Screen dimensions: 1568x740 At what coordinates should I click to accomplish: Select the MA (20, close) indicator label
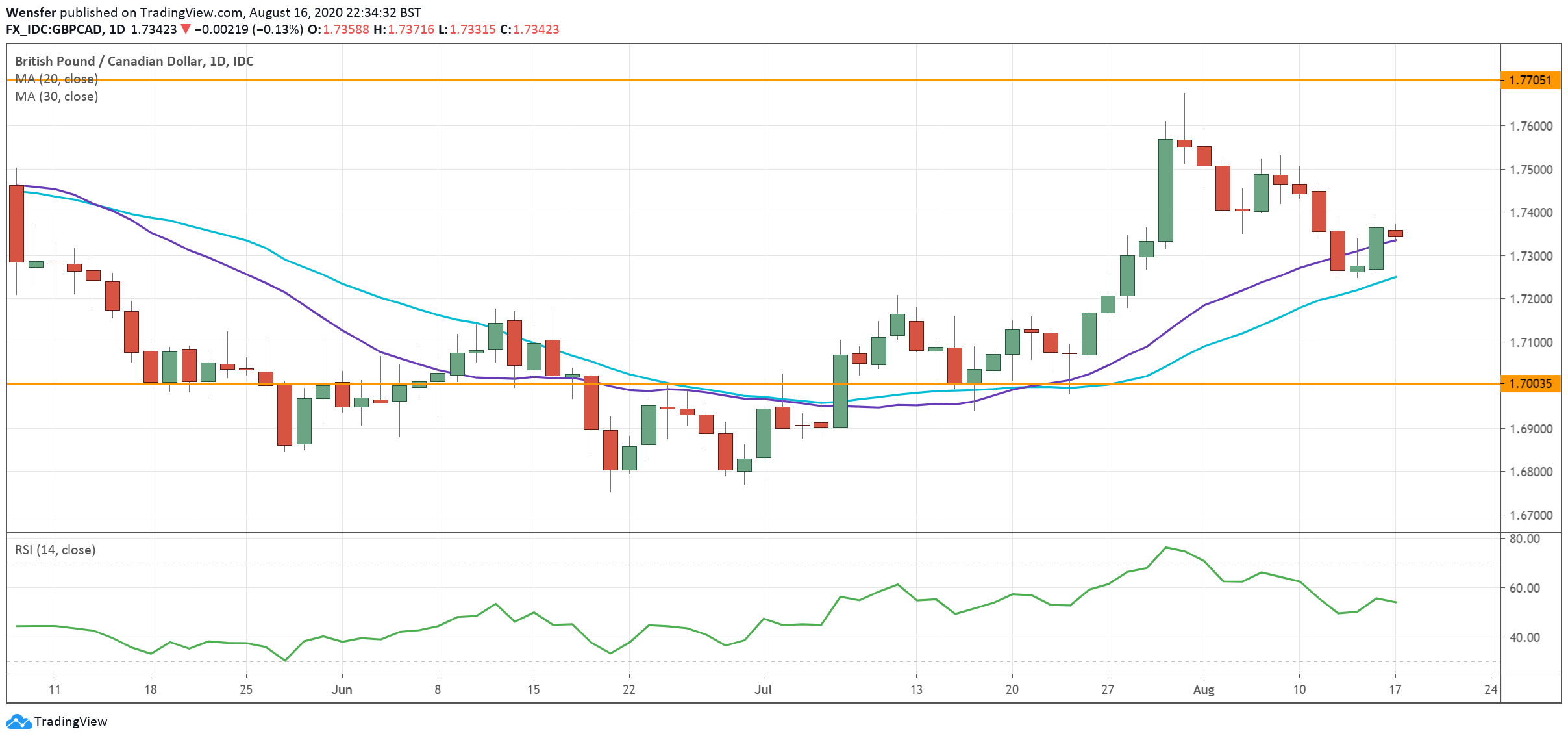pos(56,79)
